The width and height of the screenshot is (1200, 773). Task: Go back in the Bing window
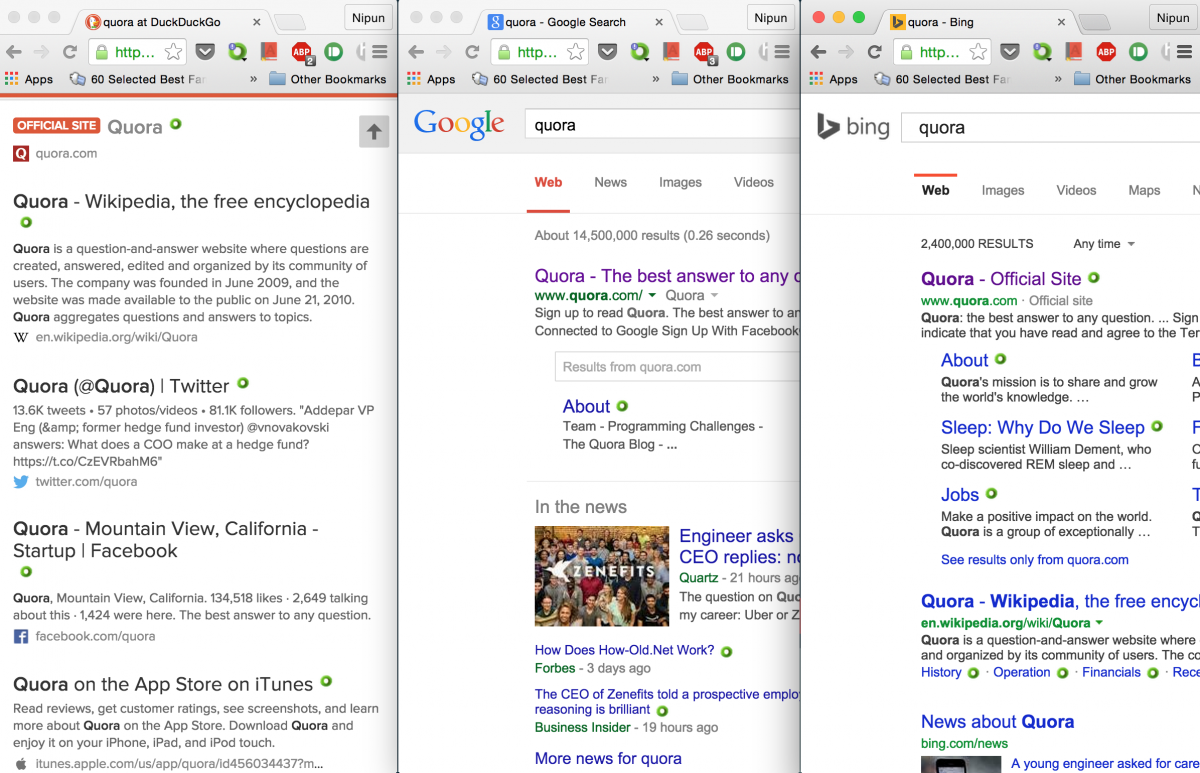(819, 52)
